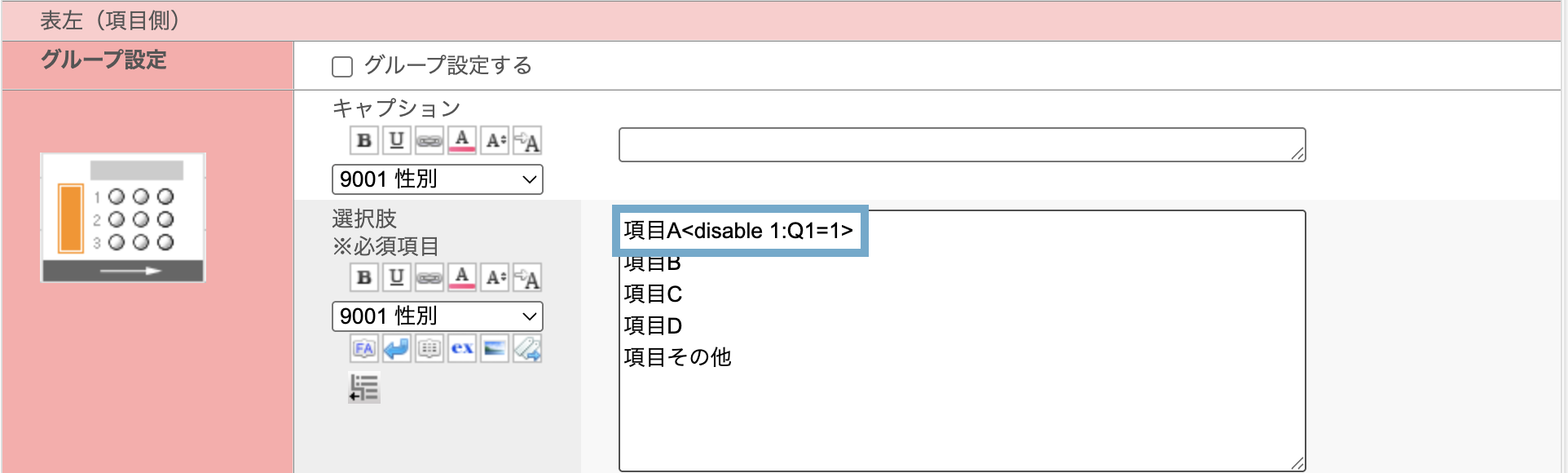Screen dimensions: 1568x473
Task: Apply bold formatting to the caption text
Action: pos(364,139)
